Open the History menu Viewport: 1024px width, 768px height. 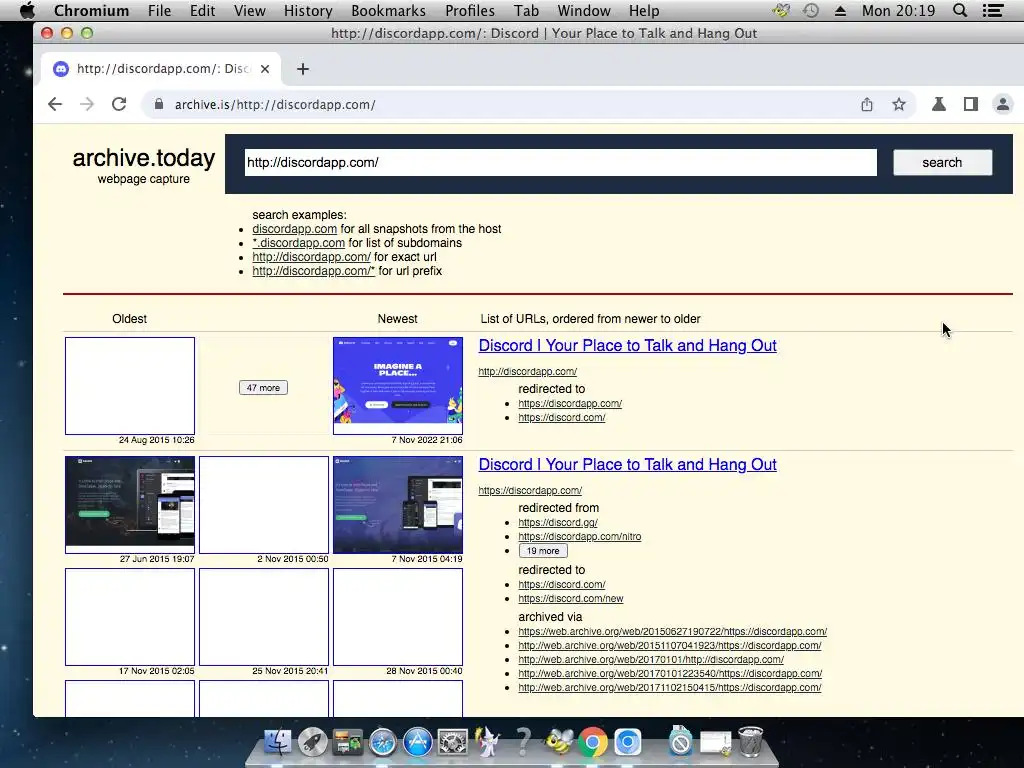pos(308,10)
